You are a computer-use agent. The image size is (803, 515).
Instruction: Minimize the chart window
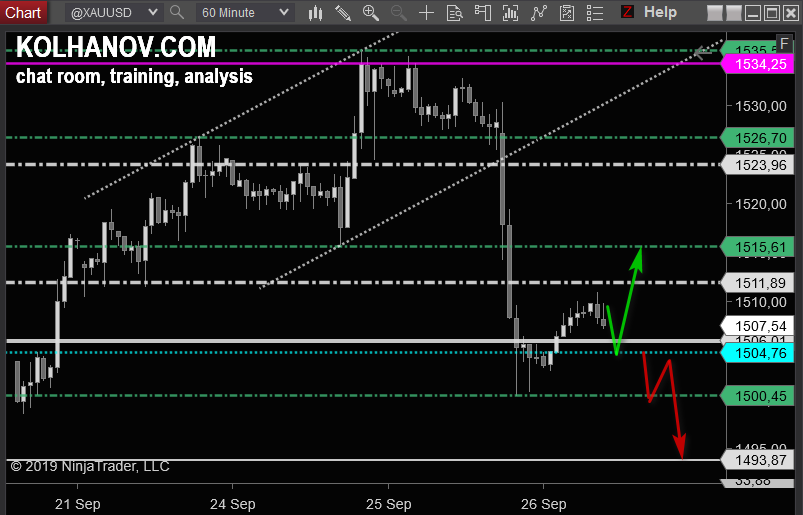(752, 13)
